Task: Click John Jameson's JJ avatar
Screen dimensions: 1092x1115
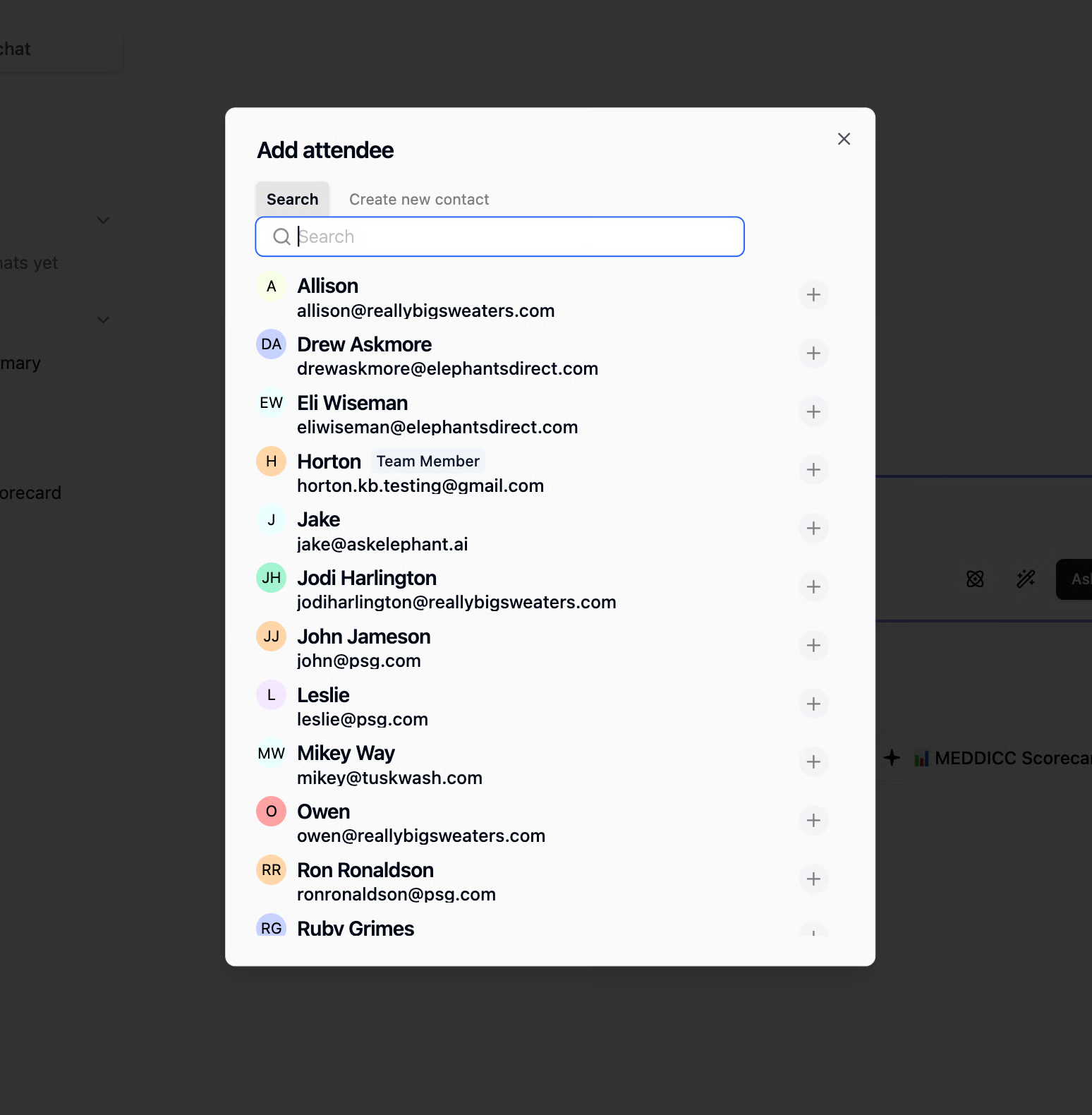Action: click(271, 637)
